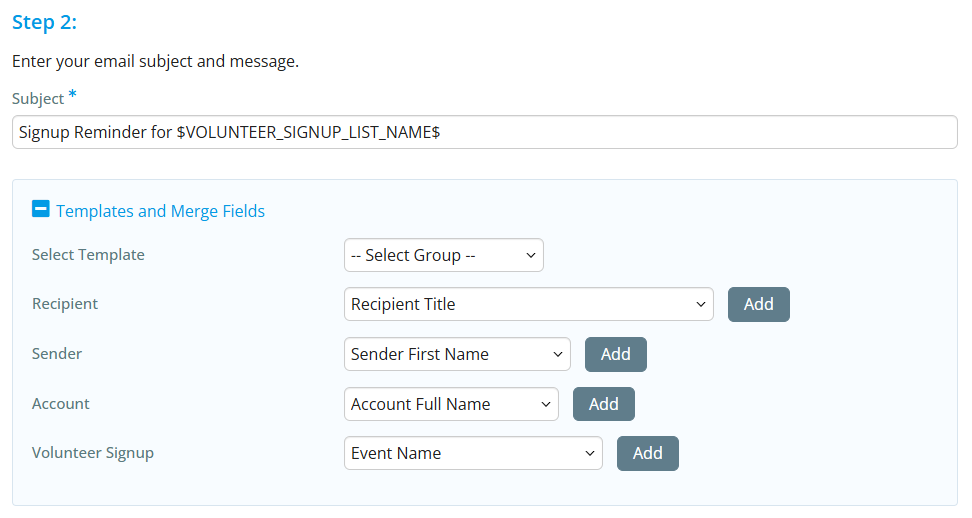The height and width of the screenshot is (518, 972).
Task: Expand the Recipient Title dropdown
Action: [528, 304]
